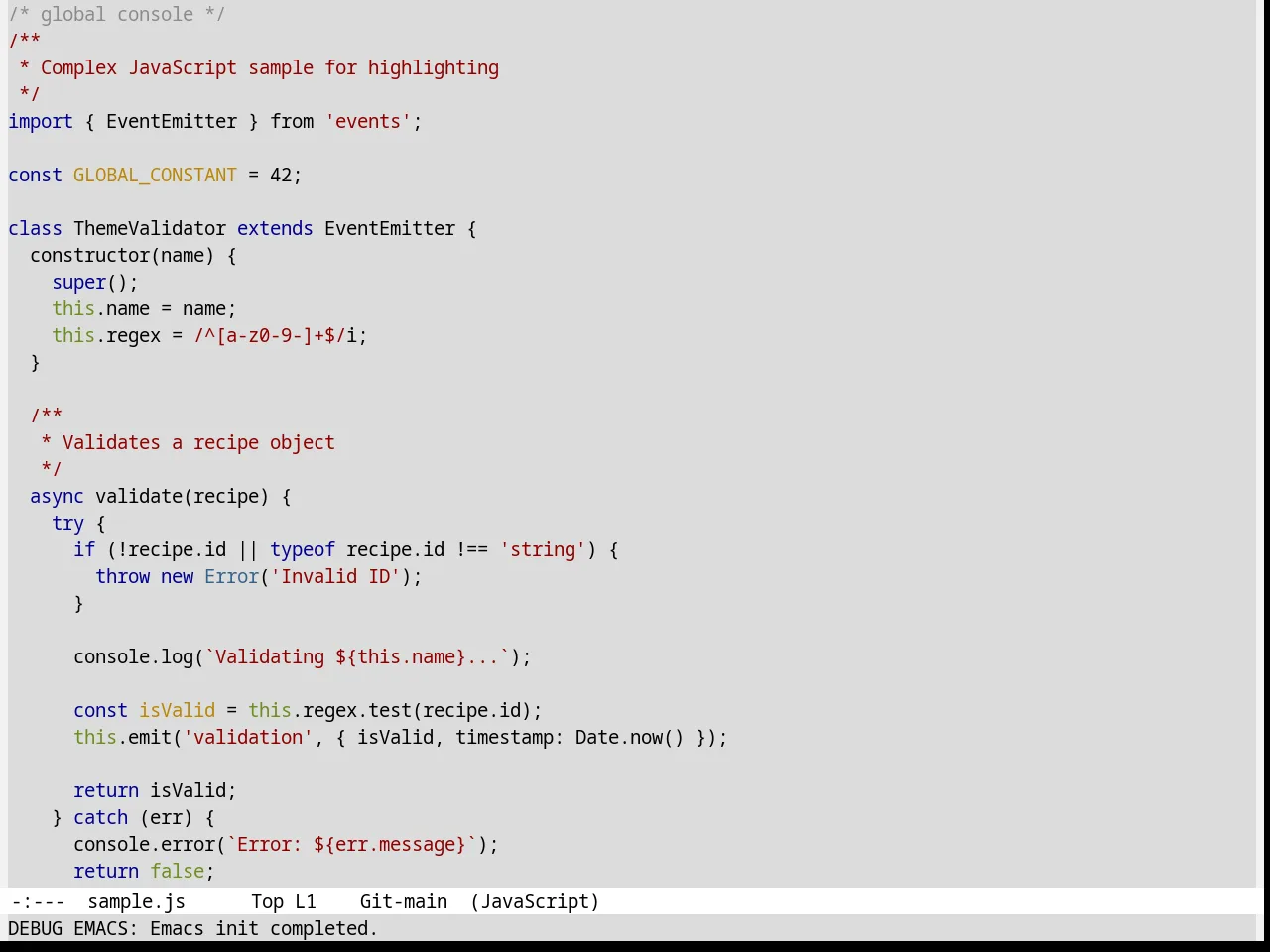Image resolution: width=1270 pixels, height=952 pixels.
Task: Click the '(JavaScript)' major mode label
Action: pos(535,901)
